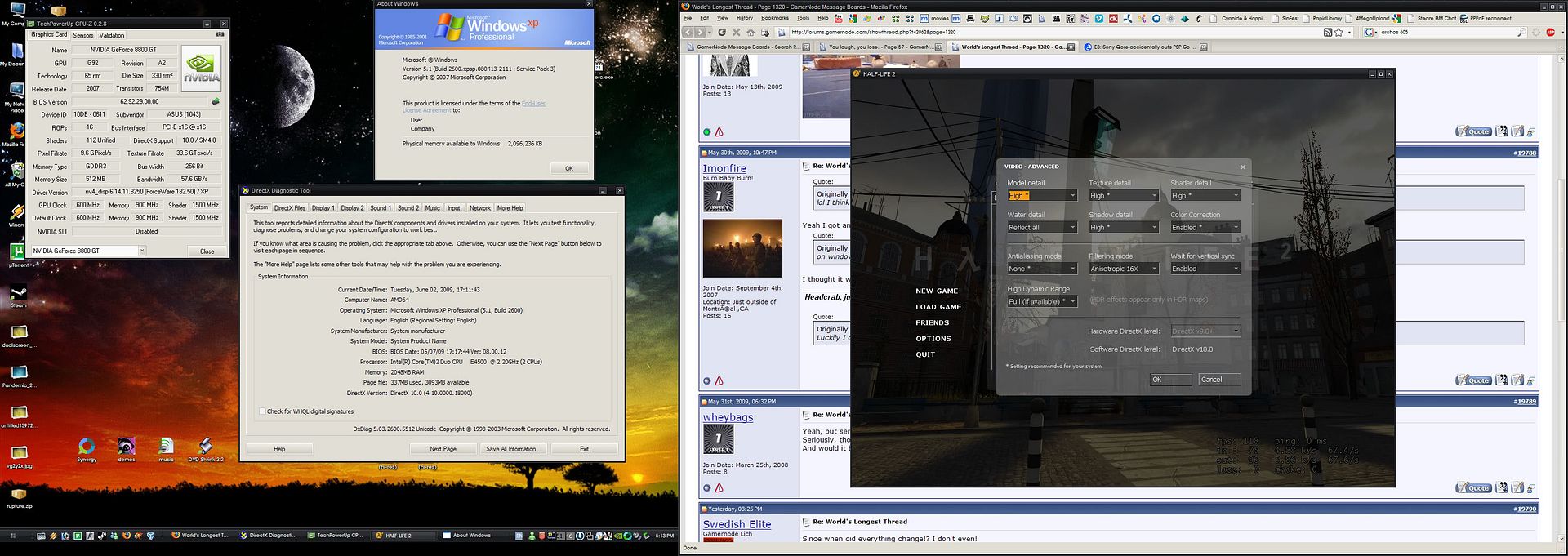Click the Firefox Stop loading button
This screenshot has width=1568, height=556.
coord(736,33)
